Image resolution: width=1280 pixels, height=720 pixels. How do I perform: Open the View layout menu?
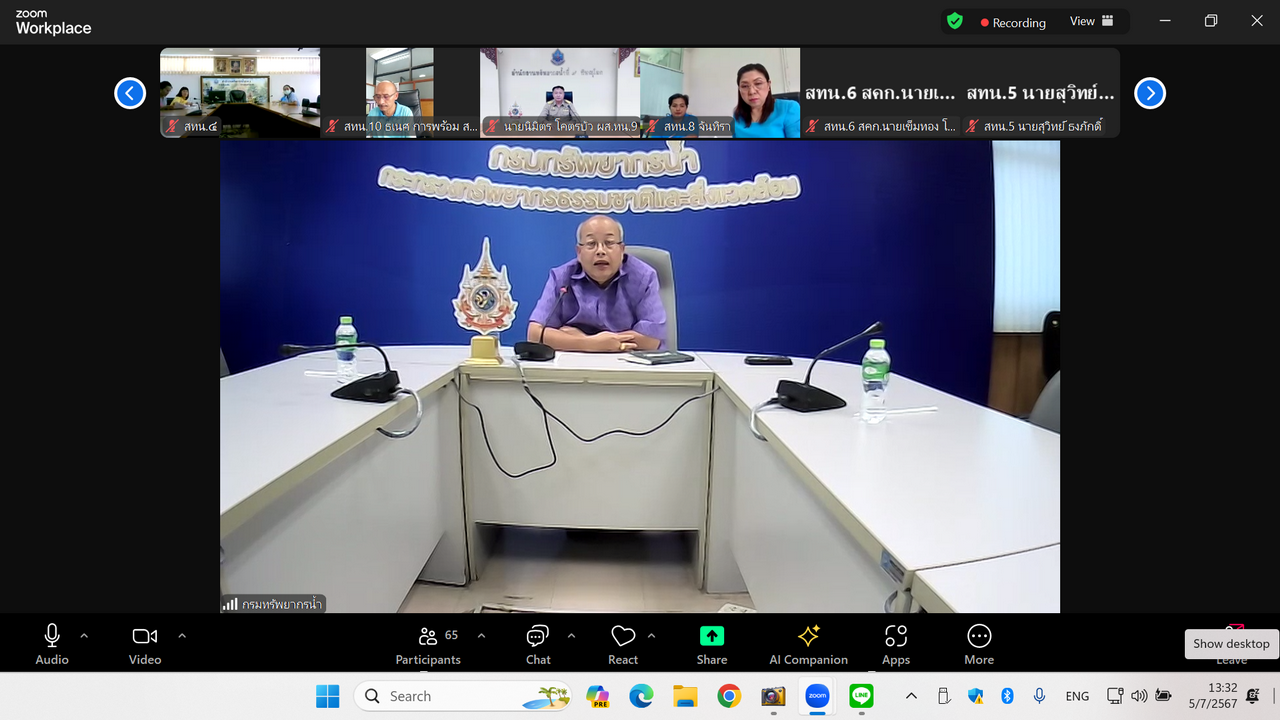[x=1092, y=21]
